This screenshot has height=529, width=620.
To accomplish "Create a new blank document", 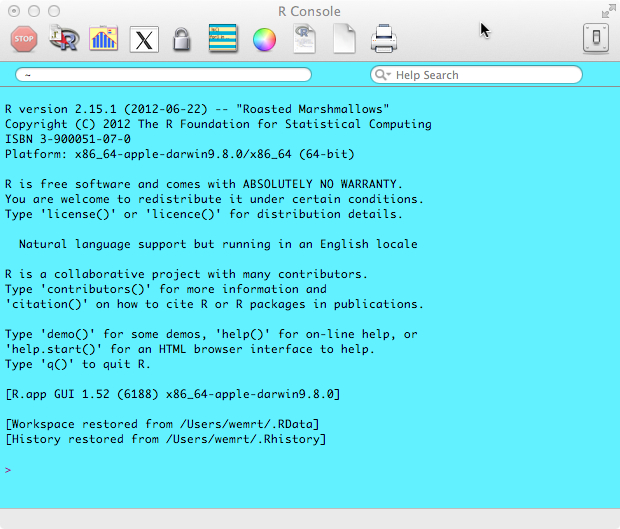I will tap(344, 39).
